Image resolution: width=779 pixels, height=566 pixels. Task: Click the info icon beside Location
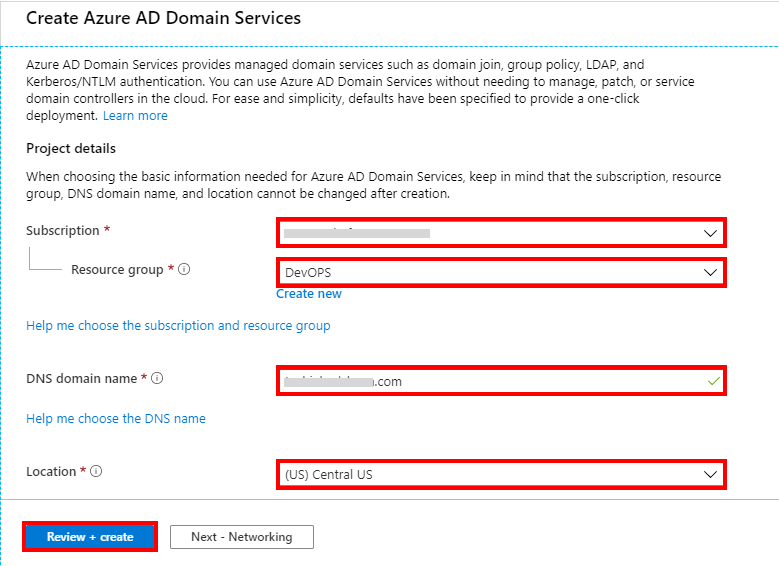[x=97, y=472]
